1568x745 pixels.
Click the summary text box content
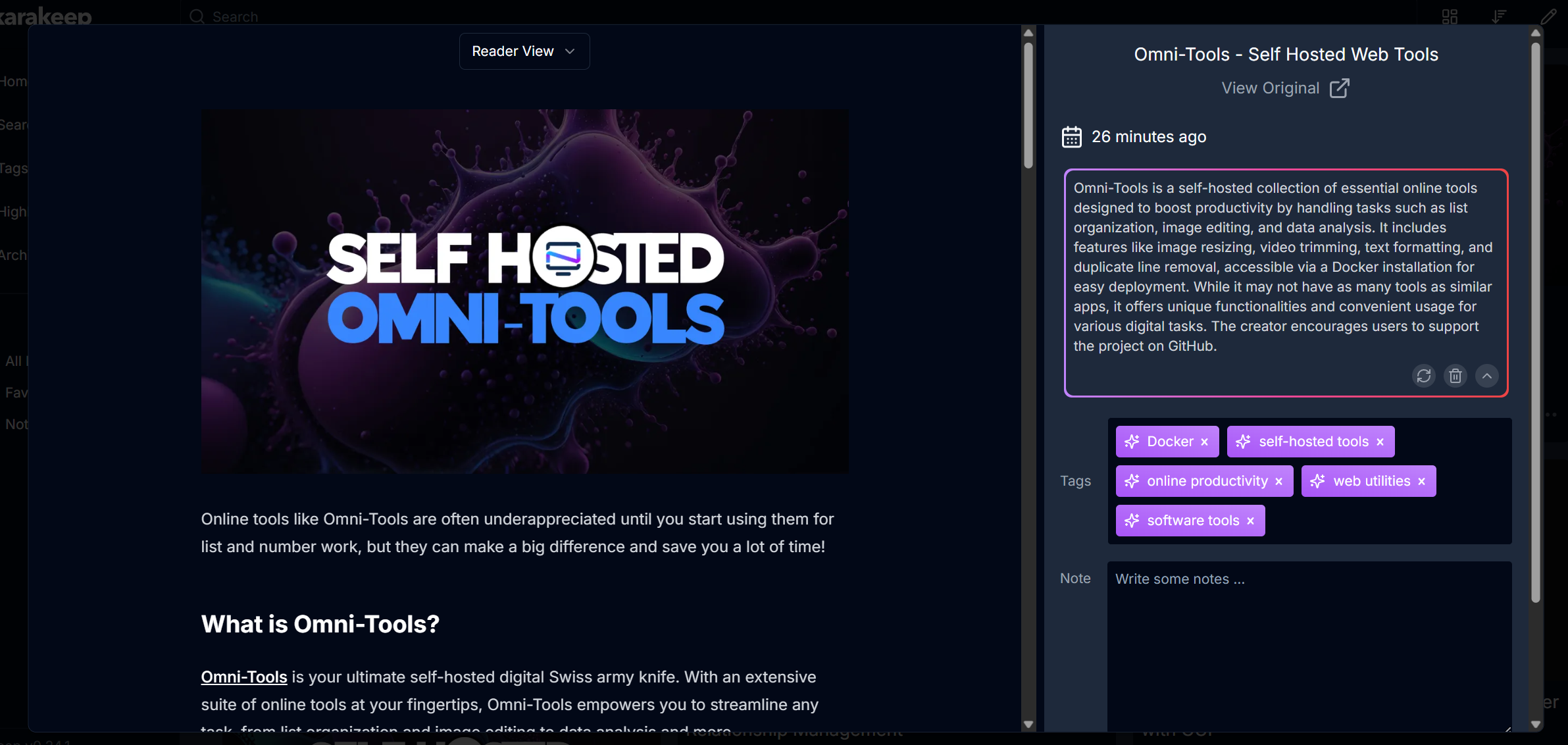pos(1283,267)
